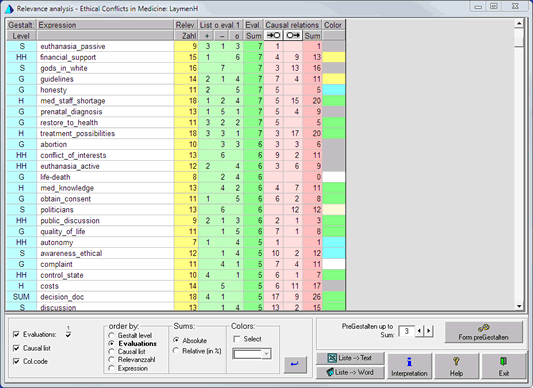Increase PreGestalten sum with right arrow
Screen dimensions: 533x388
[x=429, y=331]
